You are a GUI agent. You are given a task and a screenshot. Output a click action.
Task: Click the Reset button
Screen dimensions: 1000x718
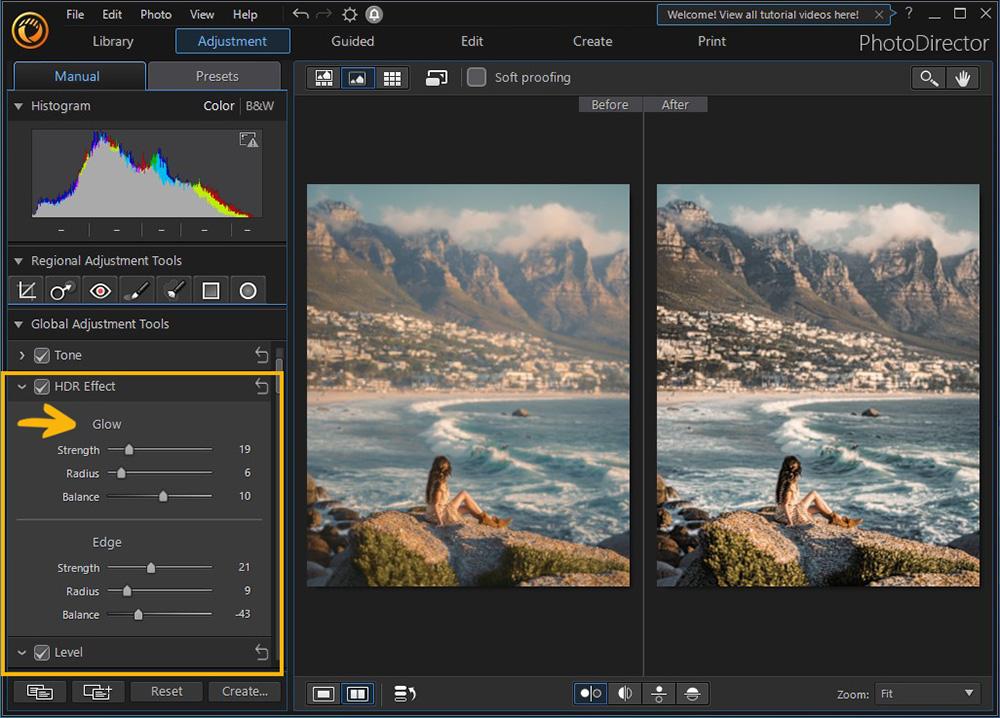[x=166, y=691]
